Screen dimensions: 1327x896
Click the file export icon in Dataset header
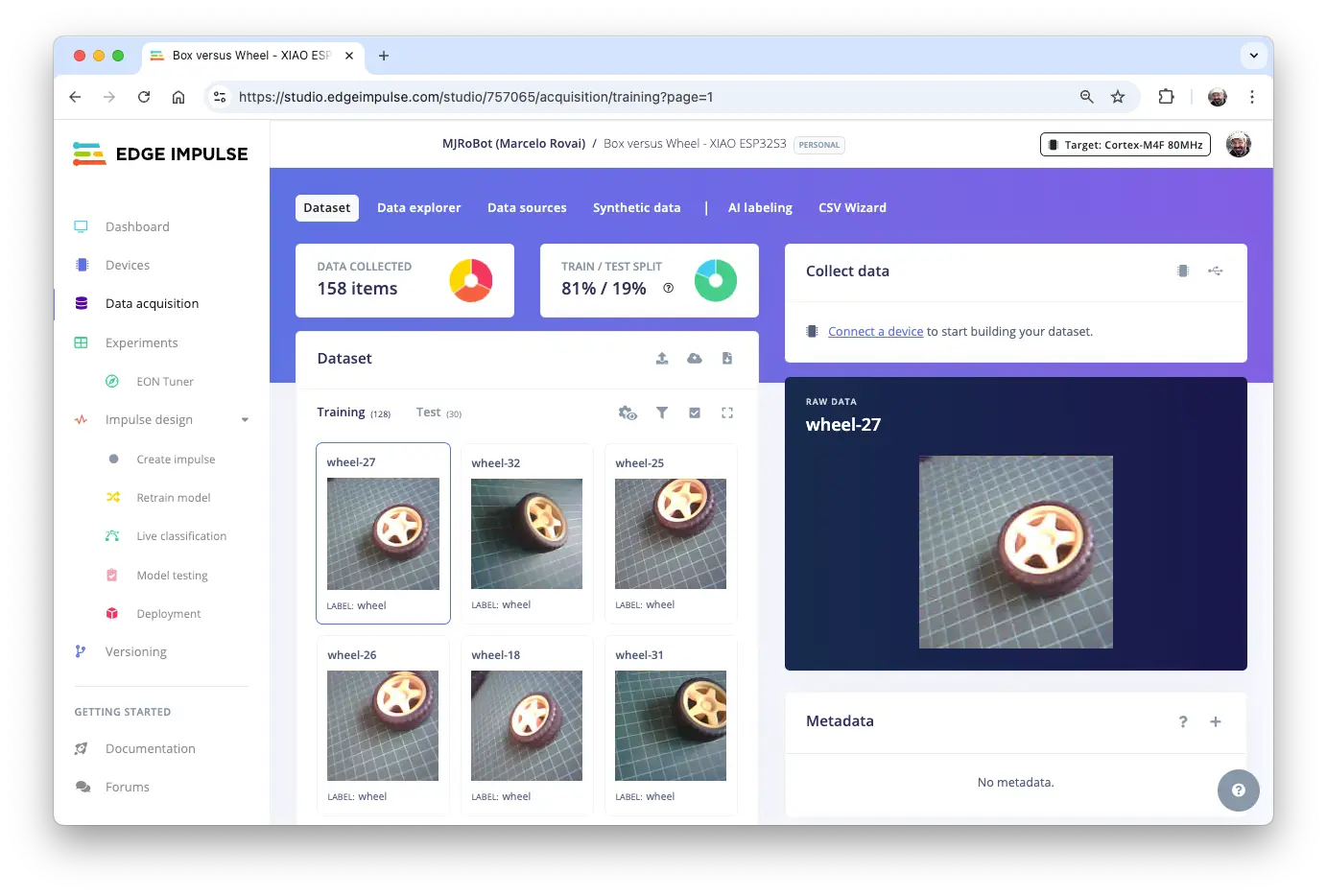pyautogui.click(x=727, y=359)
